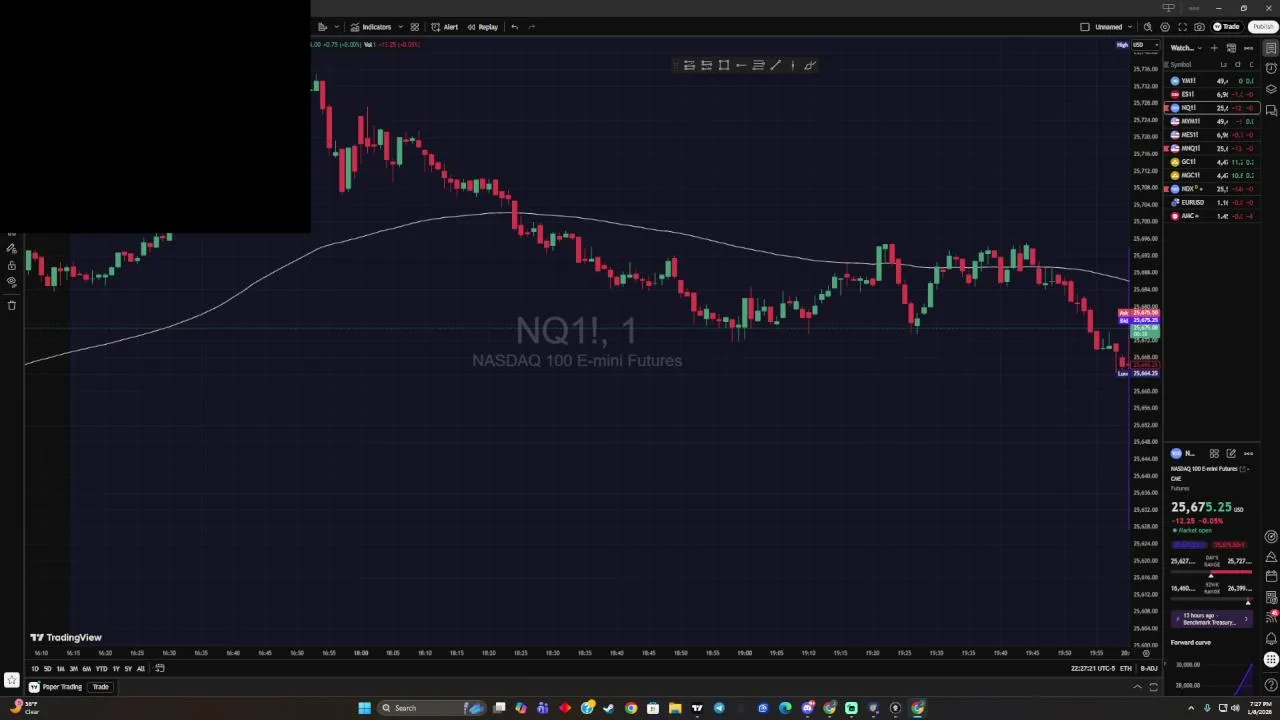Screen dimensions: 1280x720
Task: Start bar Replay mode
Action: click(482, 27)
